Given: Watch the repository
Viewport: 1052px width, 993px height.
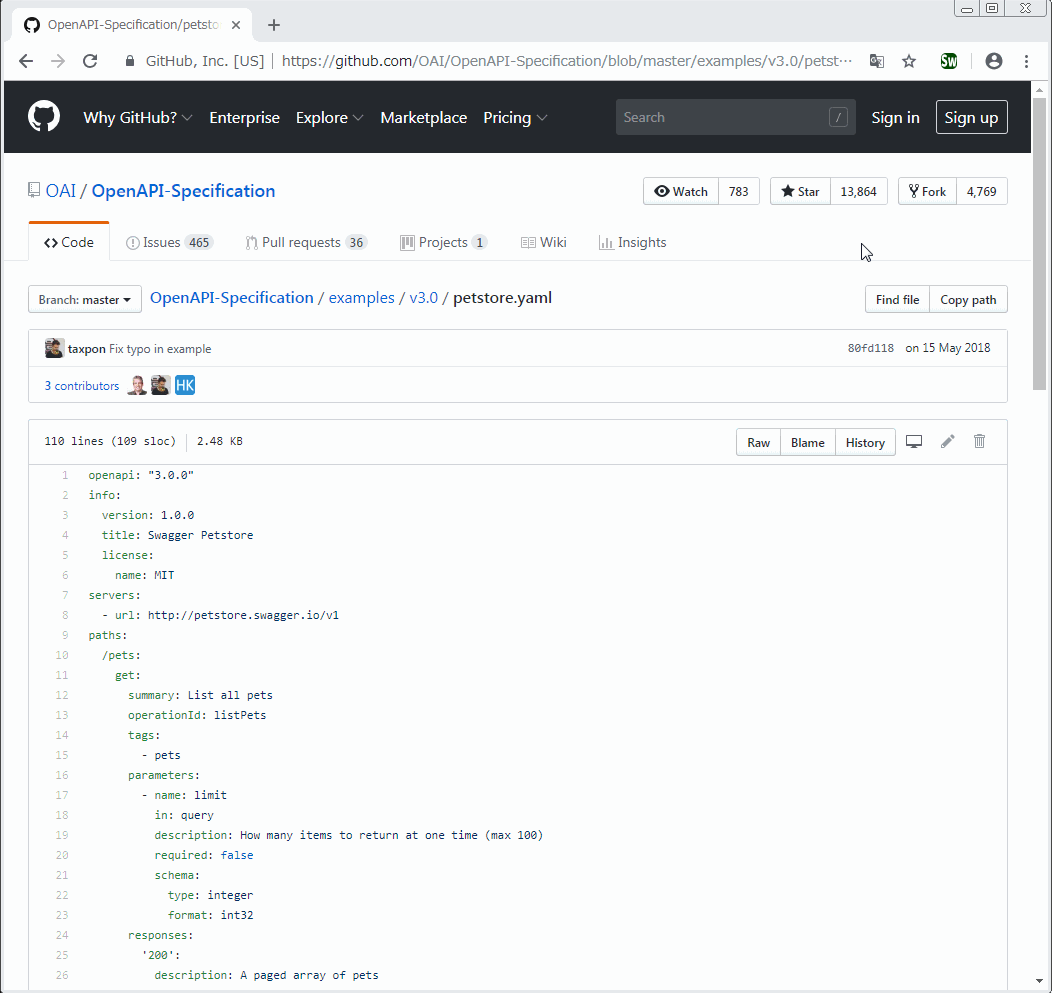Looking at the screenshot, I should (x=681, y=191).
